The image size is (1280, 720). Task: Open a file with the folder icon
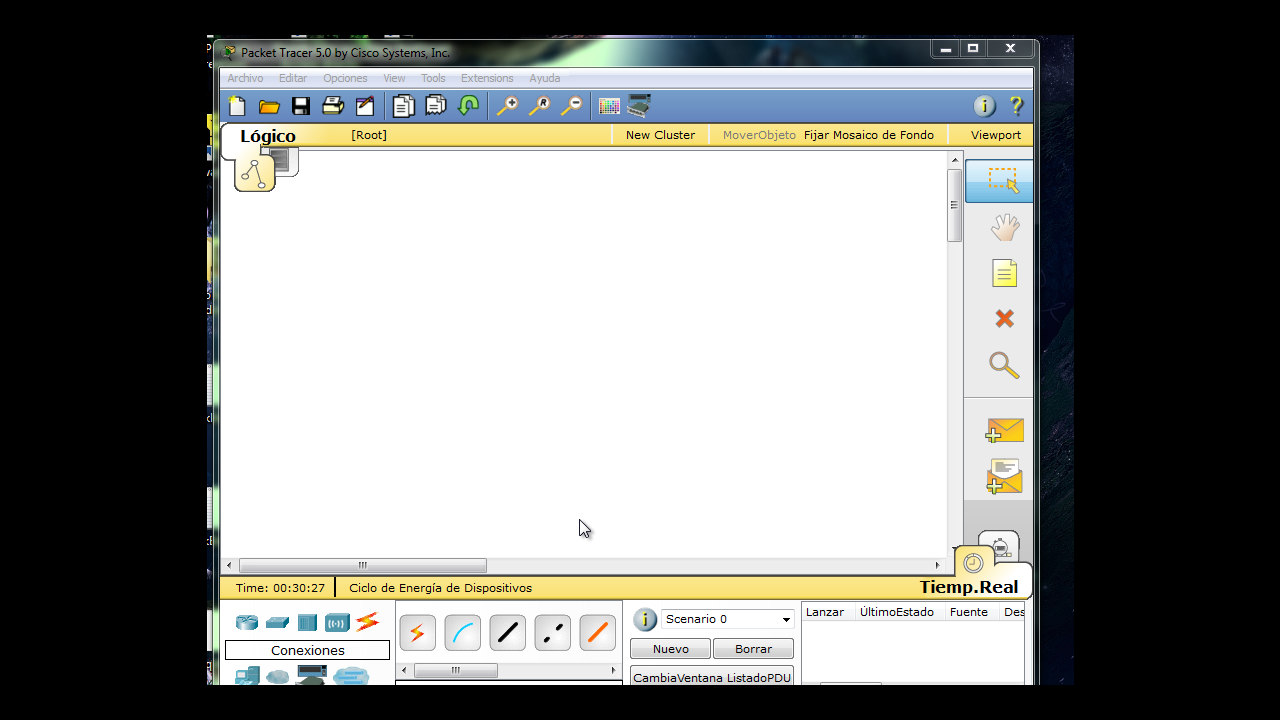[269, 106]
